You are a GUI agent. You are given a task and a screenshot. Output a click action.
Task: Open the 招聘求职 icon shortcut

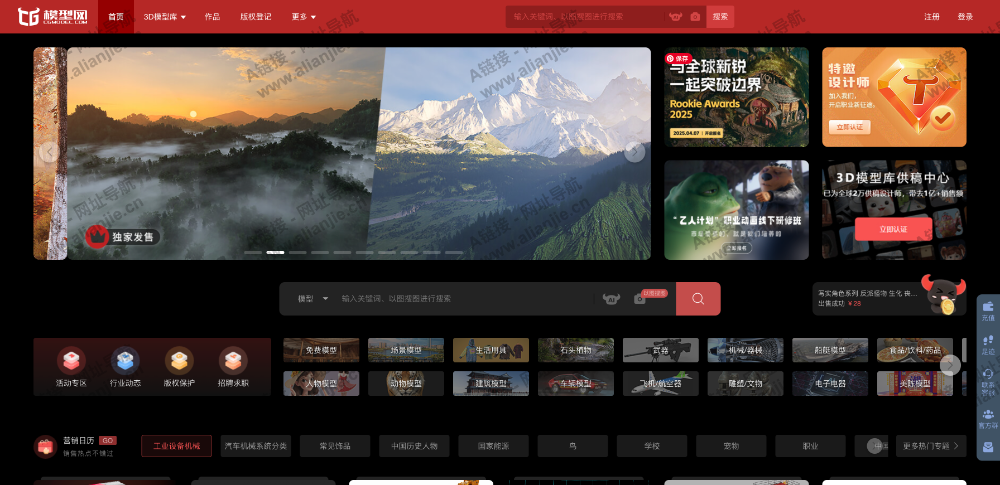click(233, 367)
